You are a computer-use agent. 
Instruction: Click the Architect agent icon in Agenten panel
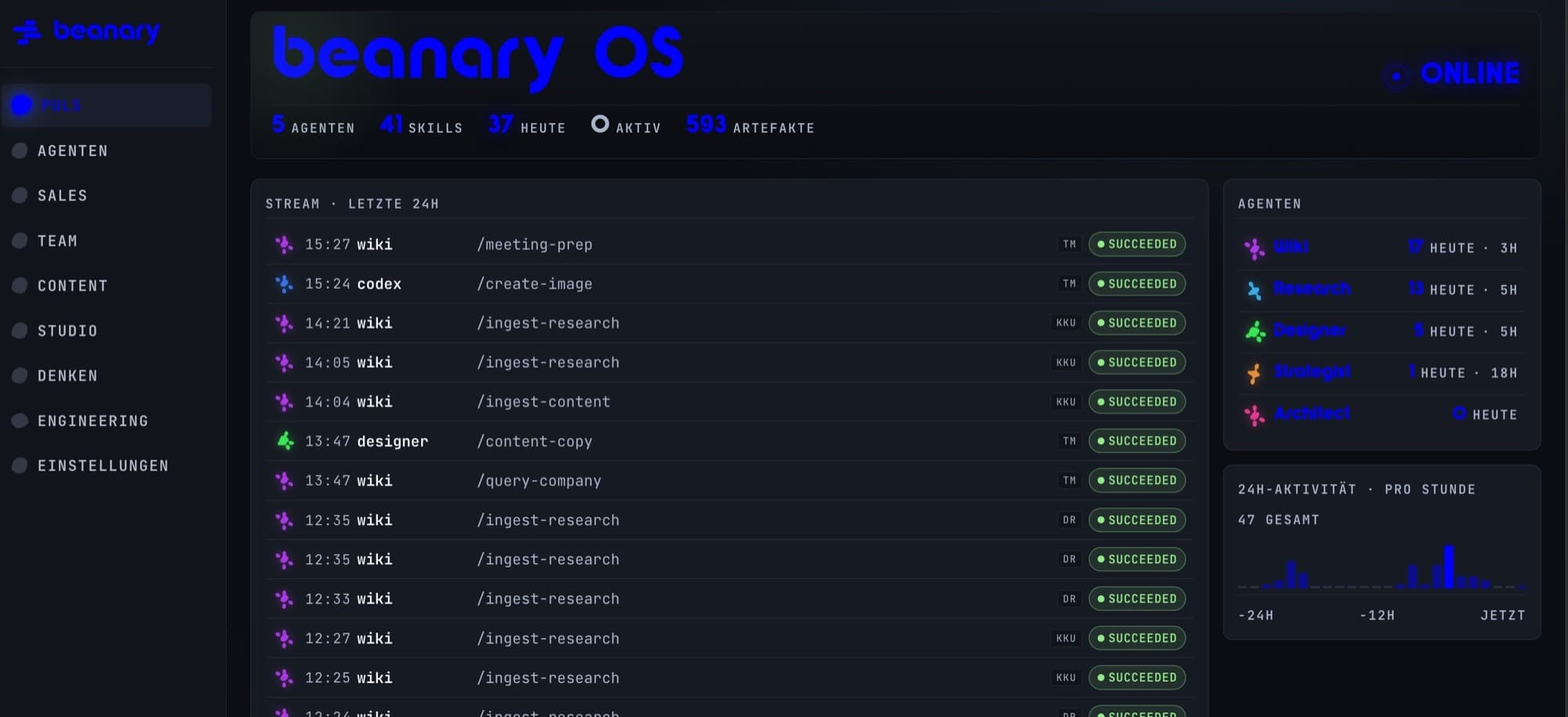pos(1254,415)
